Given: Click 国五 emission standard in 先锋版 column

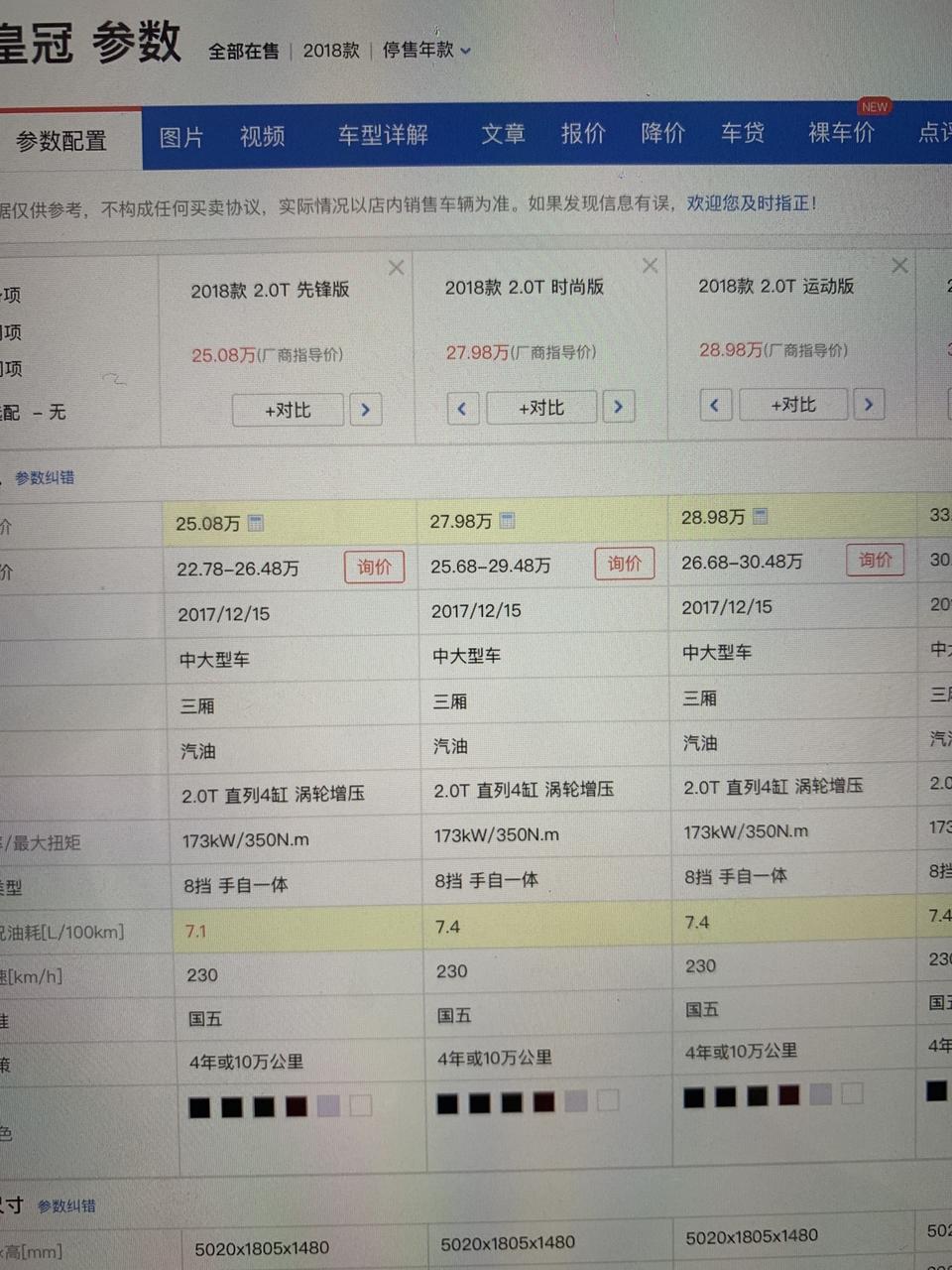Looking at the screenshot, I should click(x=205, y=1019).
